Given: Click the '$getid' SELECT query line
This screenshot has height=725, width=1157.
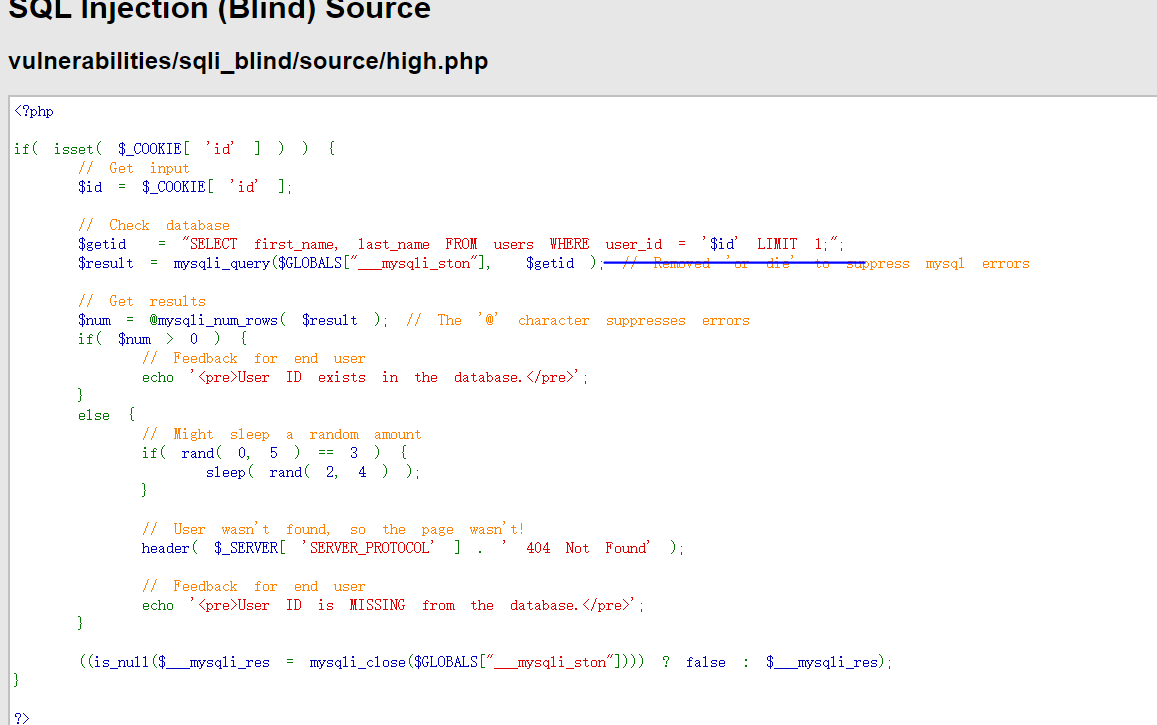Looking at the screenshot, I should tap(461, 244).
